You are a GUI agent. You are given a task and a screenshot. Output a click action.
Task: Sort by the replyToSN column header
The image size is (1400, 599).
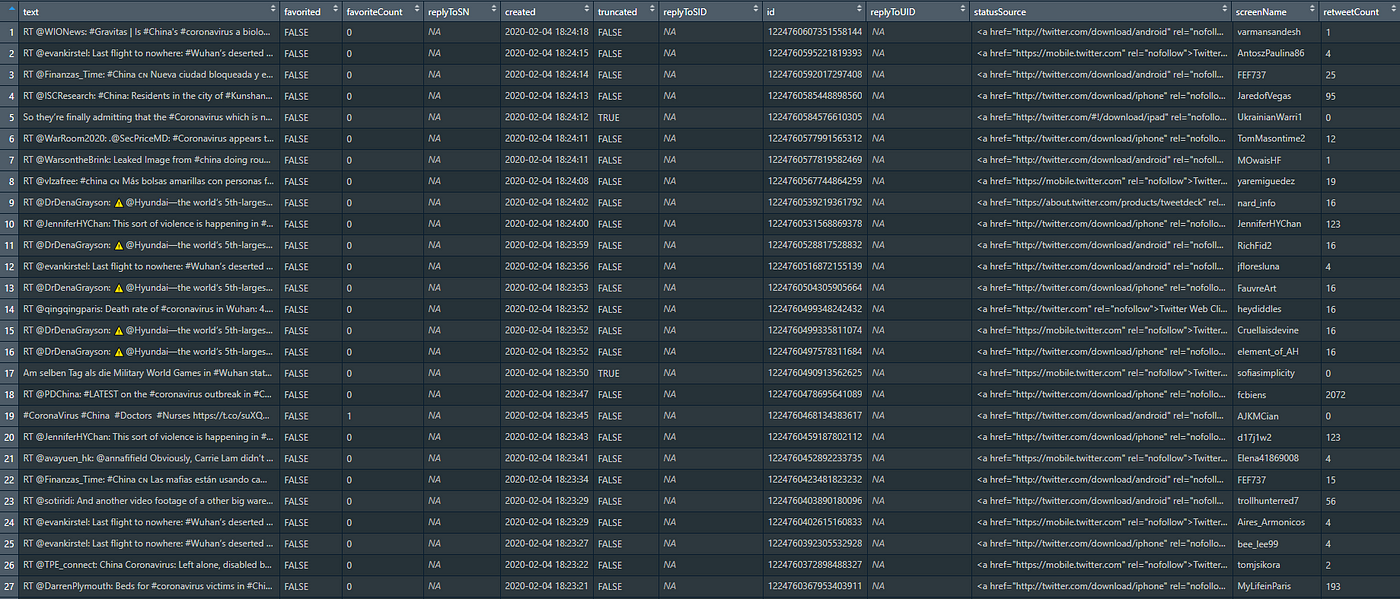462,12
